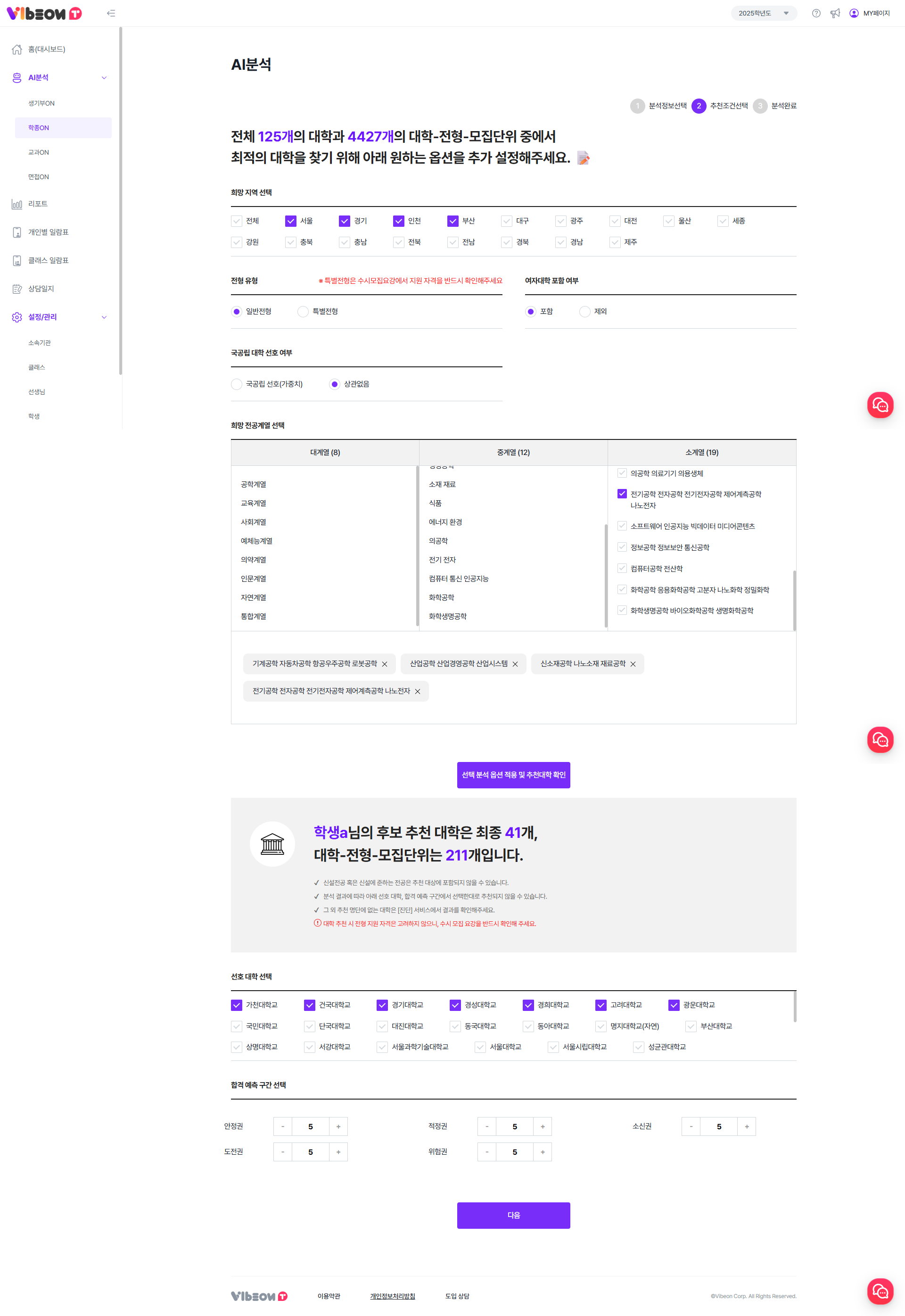The image size is (905, 1316).
Task: Select the 특별전형 radio button
Action: click(303, 311)
